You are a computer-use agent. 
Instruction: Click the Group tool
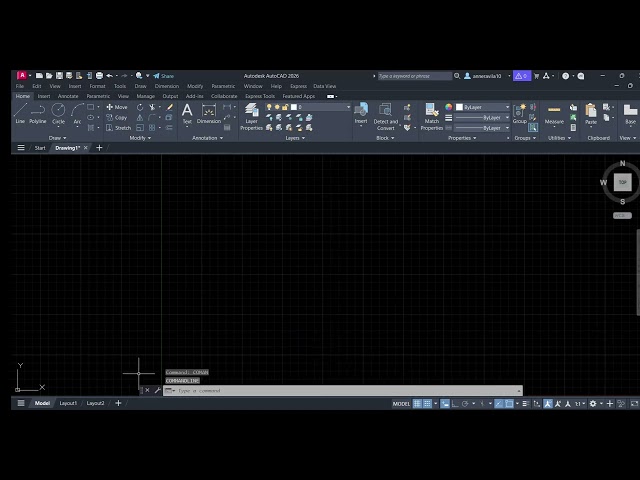[x=520, y=114]
